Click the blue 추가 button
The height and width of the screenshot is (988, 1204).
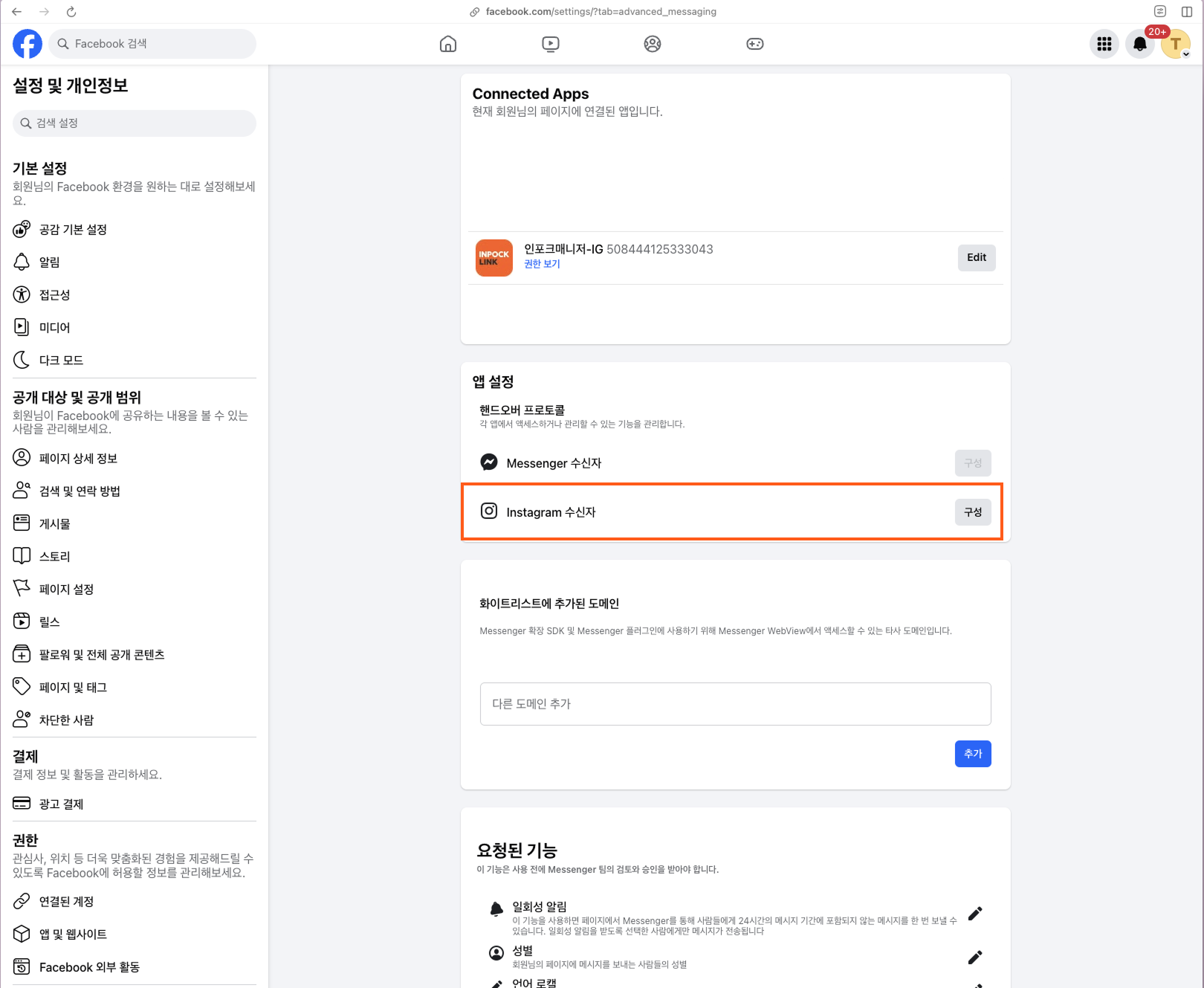(x=973, y=754)
